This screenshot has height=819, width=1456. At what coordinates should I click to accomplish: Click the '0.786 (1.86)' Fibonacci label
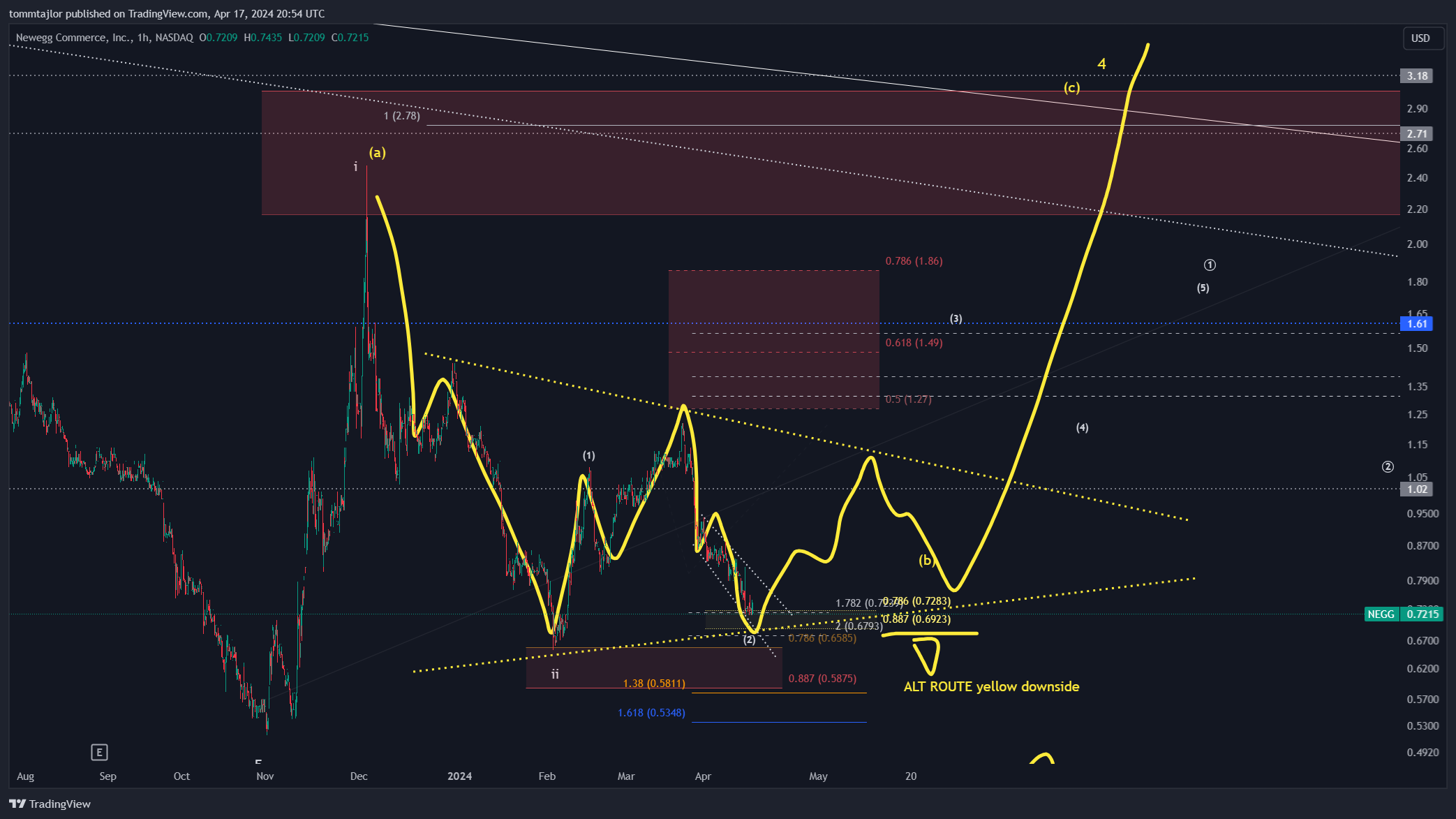(x=914, y=261)
